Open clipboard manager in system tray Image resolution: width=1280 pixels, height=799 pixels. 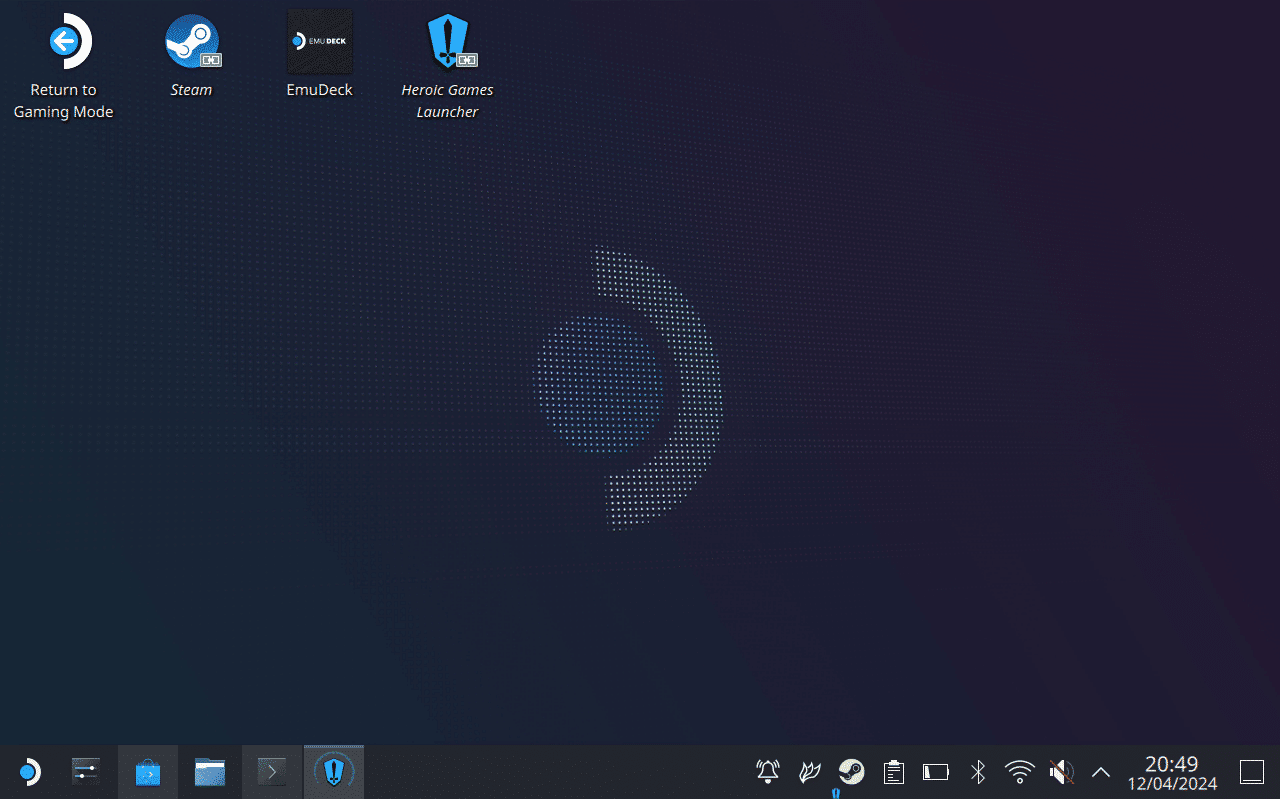point(894,771)
